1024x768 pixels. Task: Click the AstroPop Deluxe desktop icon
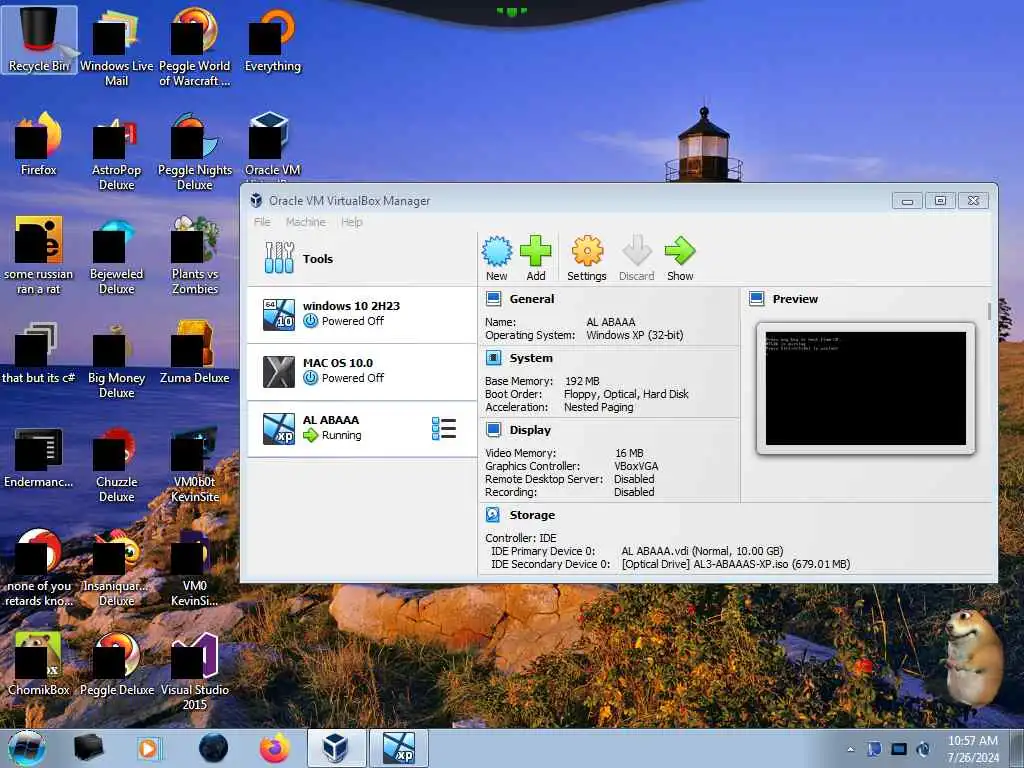pyautogui.click(x=116, y=152)
